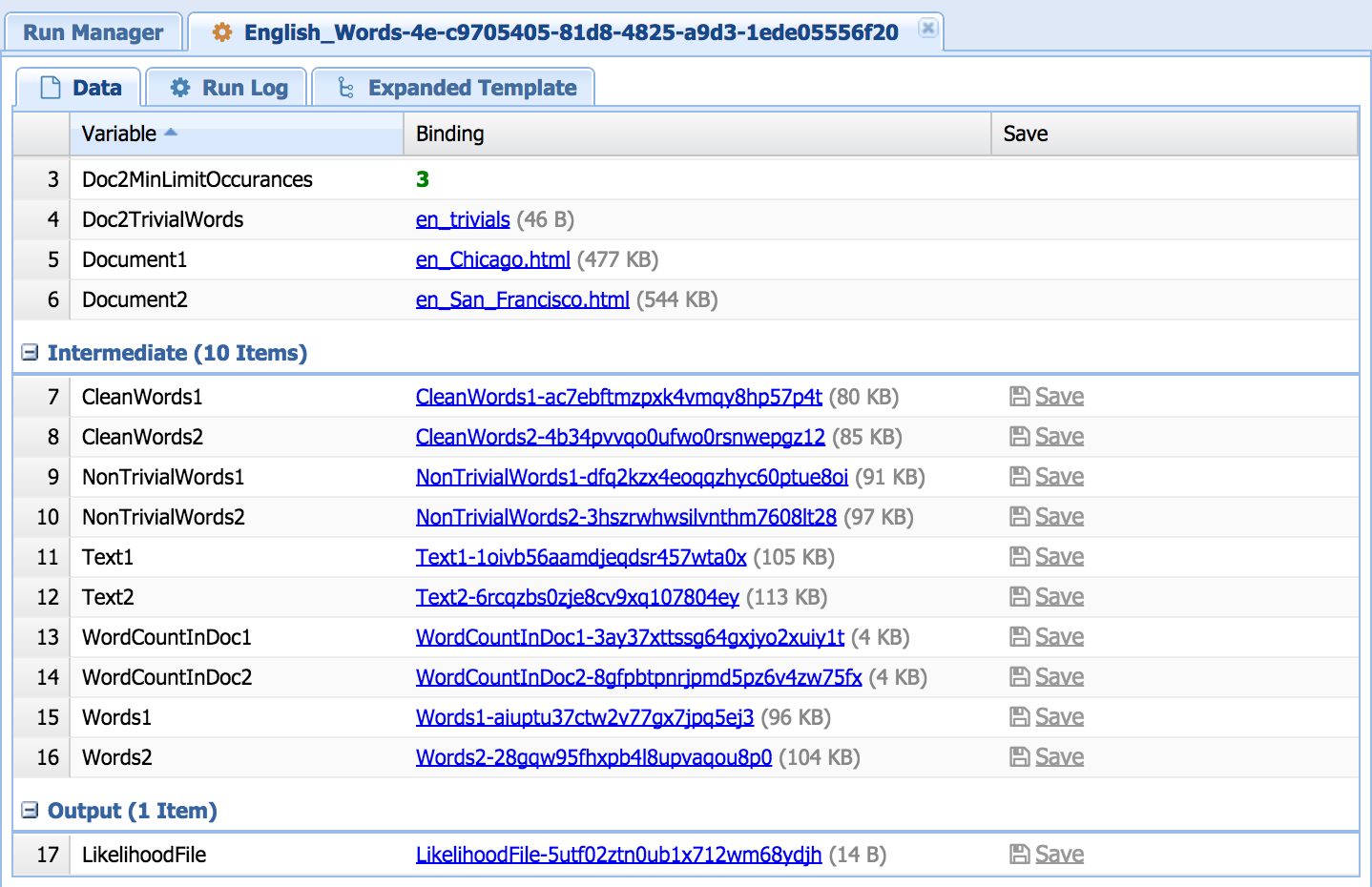Image resolution: width=1372 pixels, height=887 pixels.
Task: Click the save disk icon for CleanWords1
Action: tap(1019, 397)
